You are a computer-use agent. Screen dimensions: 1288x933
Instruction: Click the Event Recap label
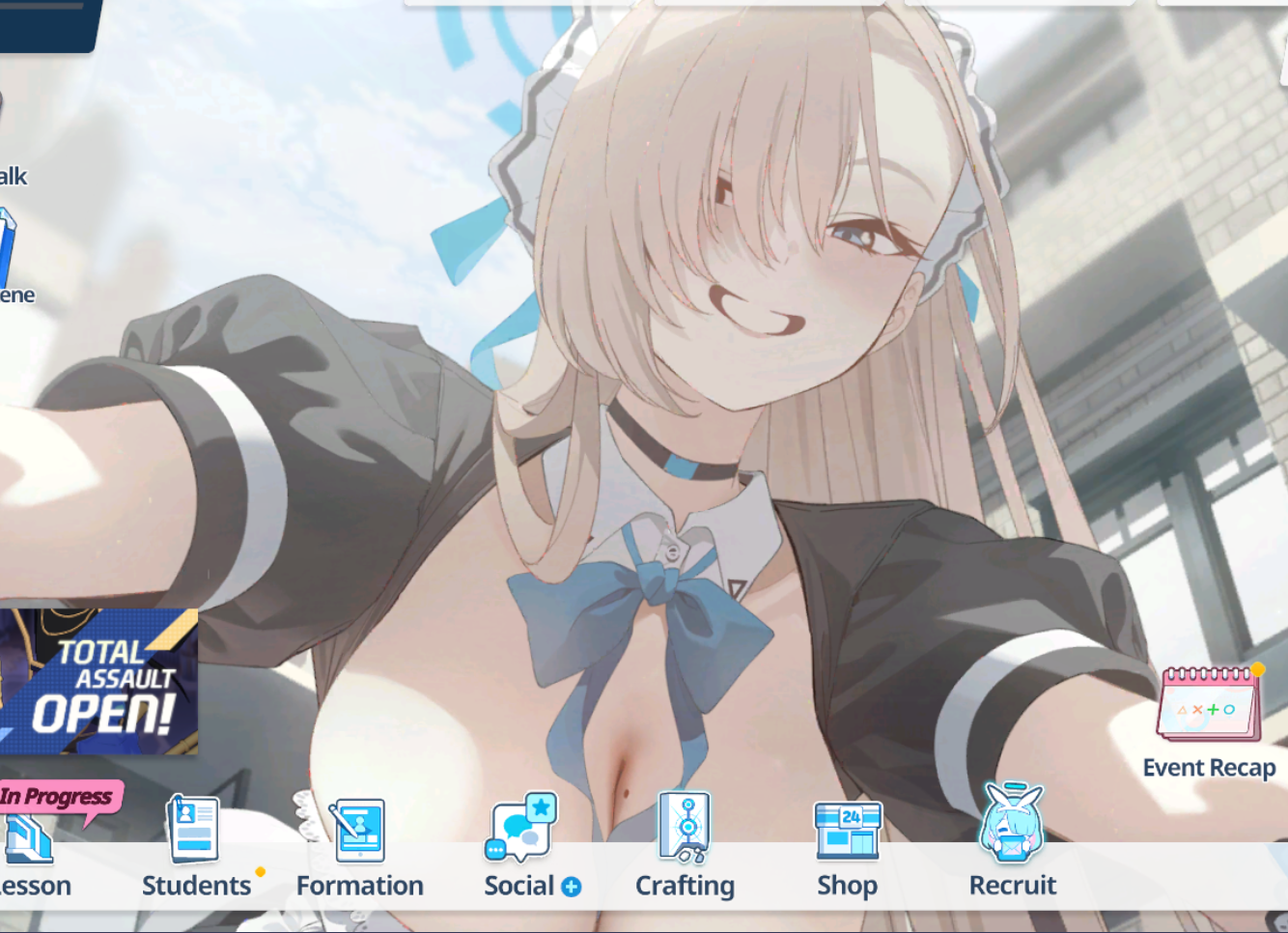[1209, 768]
